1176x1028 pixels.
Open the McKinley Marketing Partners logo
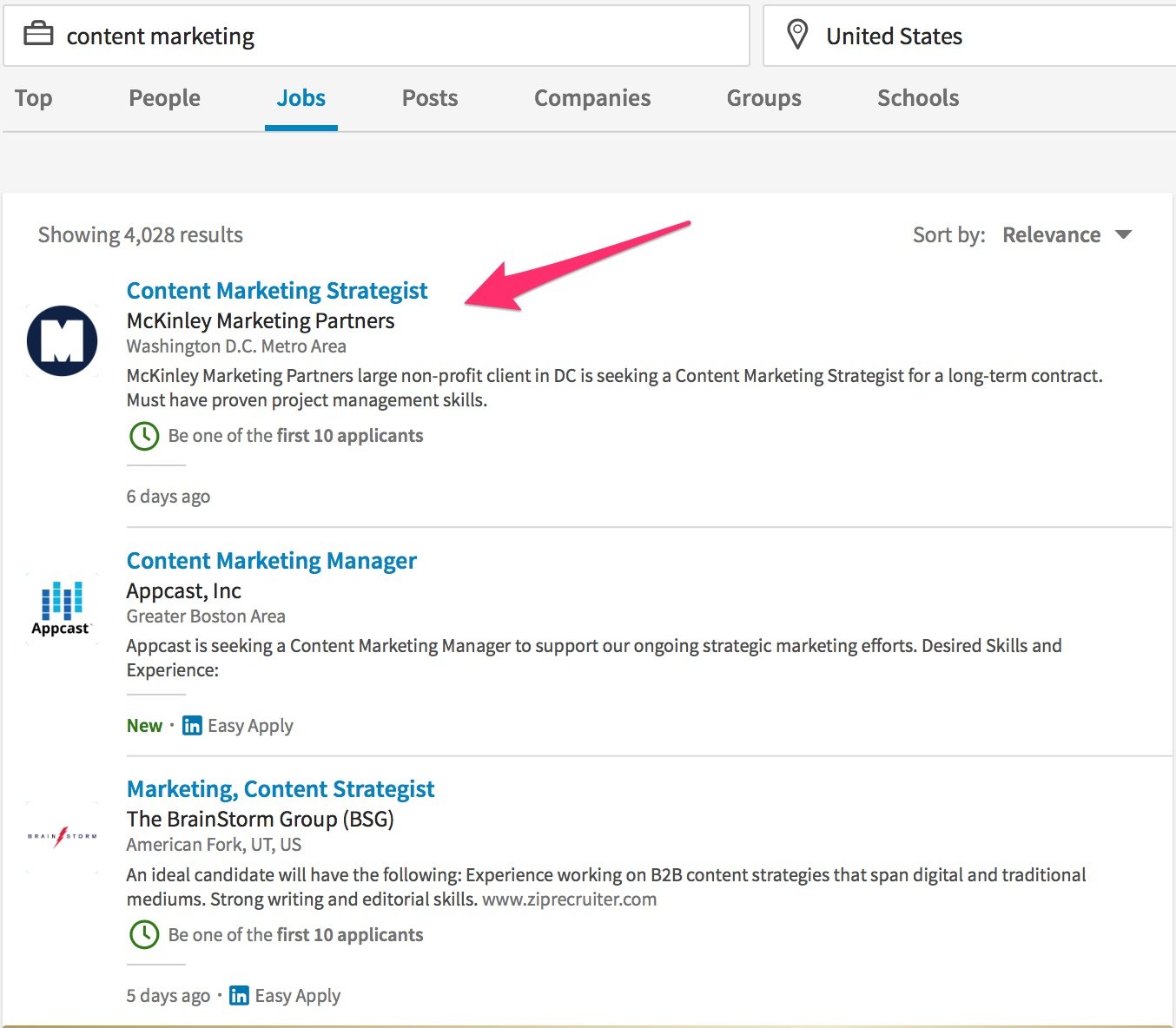click(62, 341)
